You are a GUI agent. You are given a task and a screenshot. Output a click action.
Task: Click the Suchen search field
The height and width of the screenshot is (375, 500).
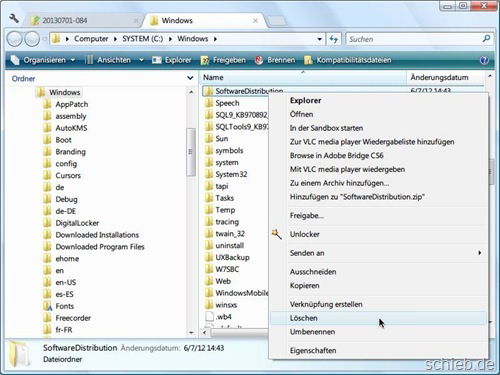tap(413, 39)
